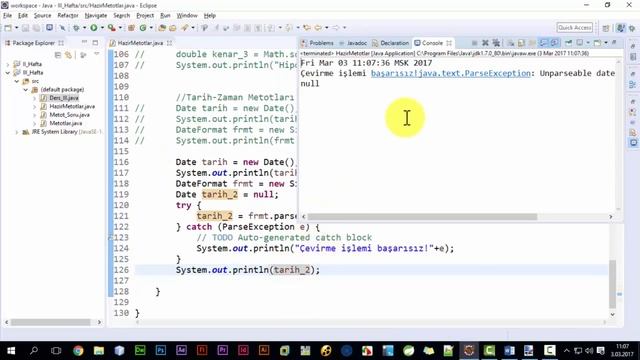640x360 pixels.
Task: Toggle Scroll Lock in Console toolbar
Action: coord(521,43)
